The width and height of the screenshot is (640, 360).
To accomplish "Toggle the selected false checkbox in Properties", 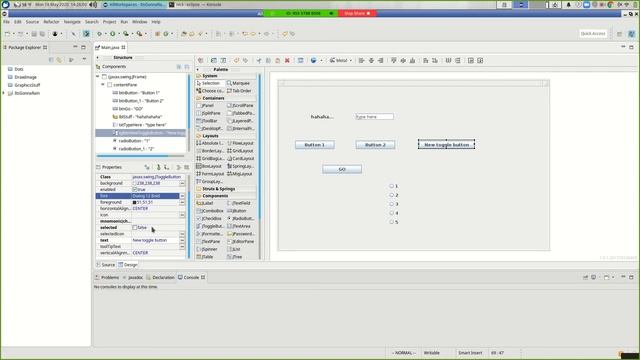I will 135,228.
